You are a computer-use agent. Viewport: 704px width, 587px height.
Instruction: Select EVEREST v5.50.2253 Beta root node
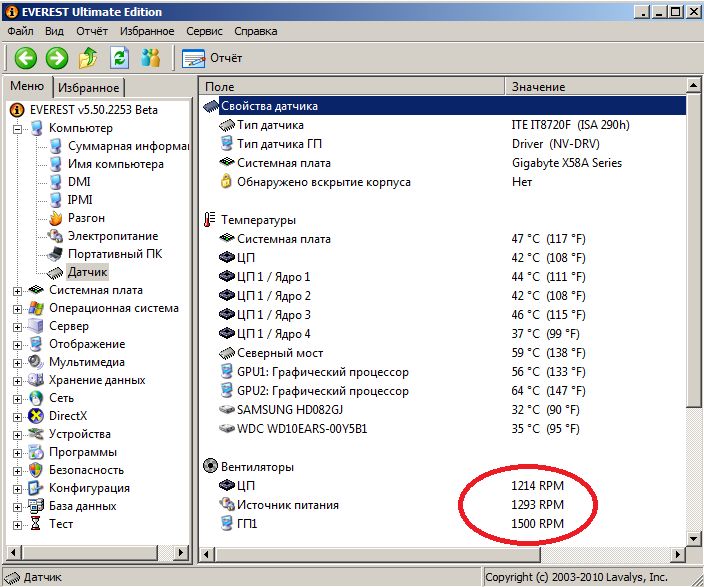click(x=93, y=110)
